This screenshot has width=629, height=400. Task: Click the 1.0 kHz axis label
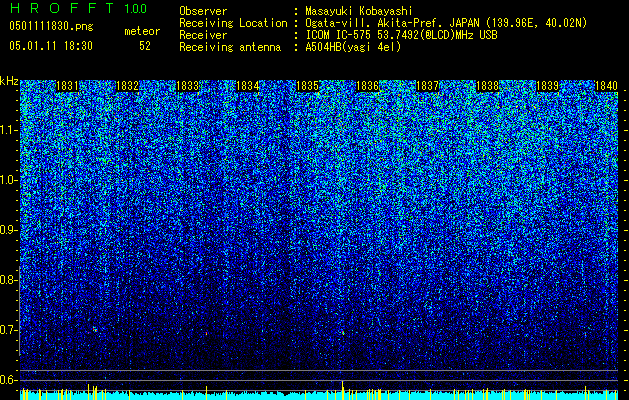tap(9, 180)
